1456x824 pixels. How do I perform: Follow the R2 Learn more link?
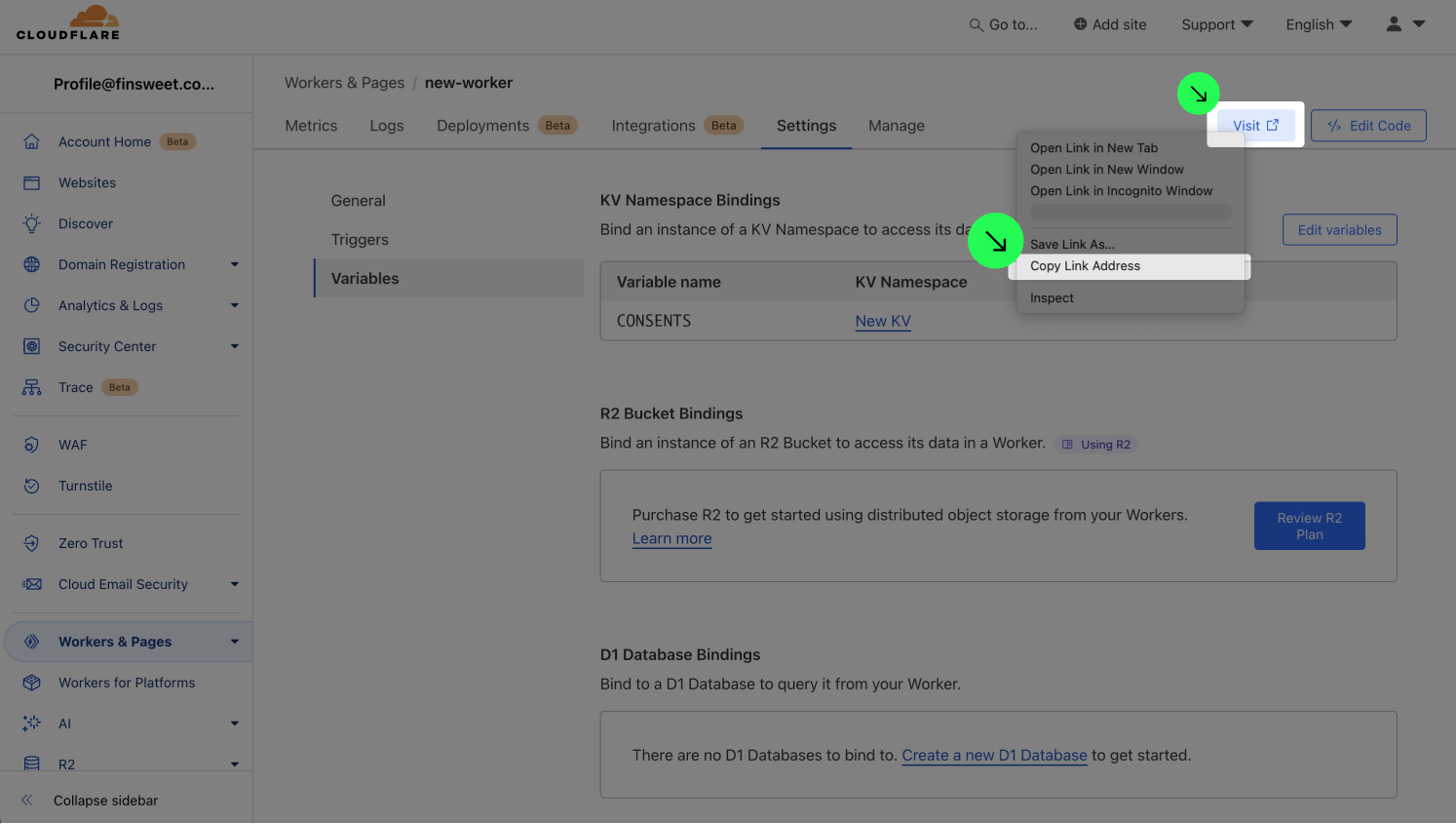671,539
